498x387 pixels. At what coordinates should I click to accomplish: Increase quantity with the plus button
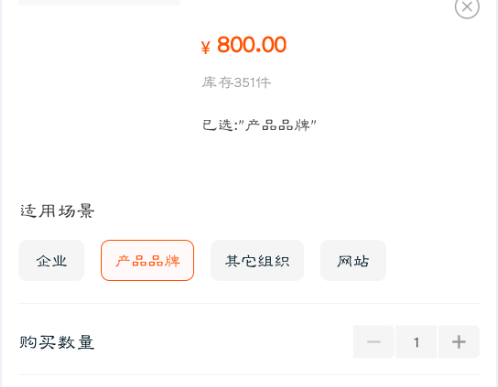click(x=459, y=342)
